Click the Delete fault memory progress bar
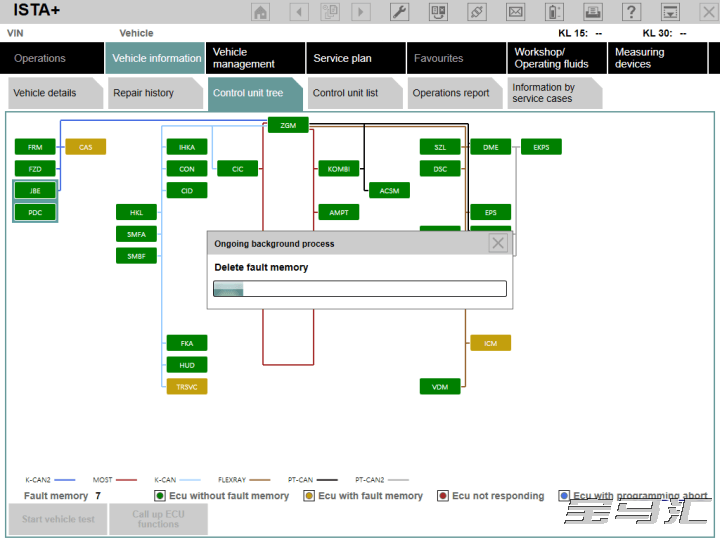 [x=360, y=289]
